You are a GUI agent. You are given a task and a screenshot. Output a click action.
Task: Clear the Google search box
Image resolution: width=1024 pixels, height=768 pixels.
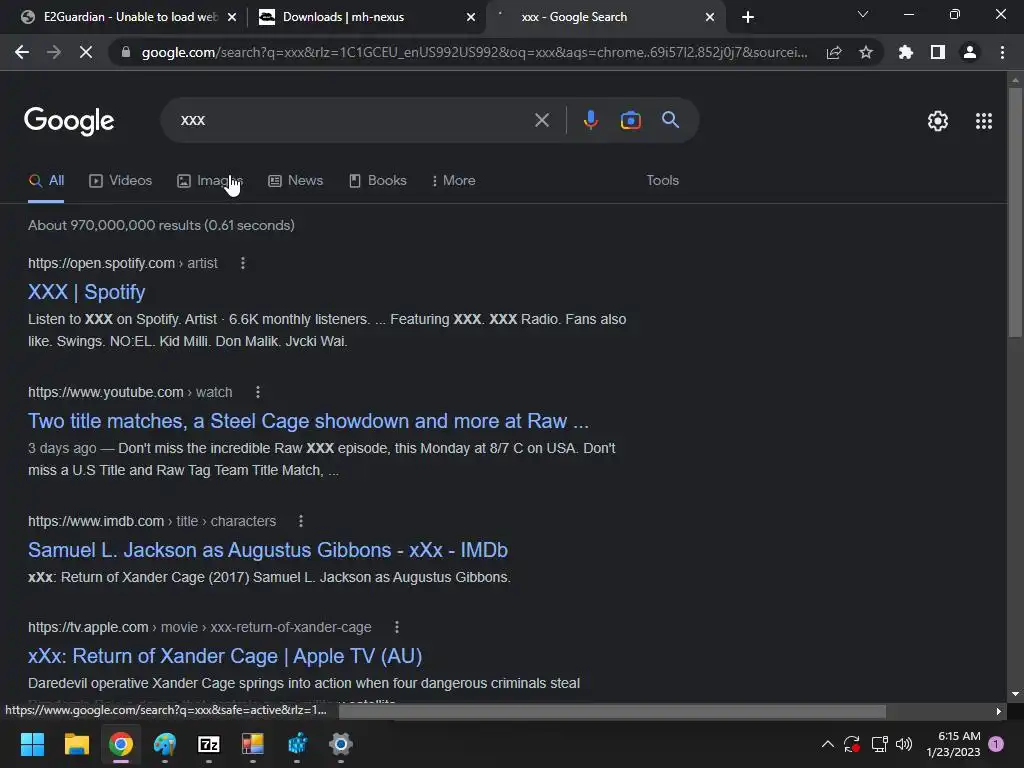(x=542, y=120)
